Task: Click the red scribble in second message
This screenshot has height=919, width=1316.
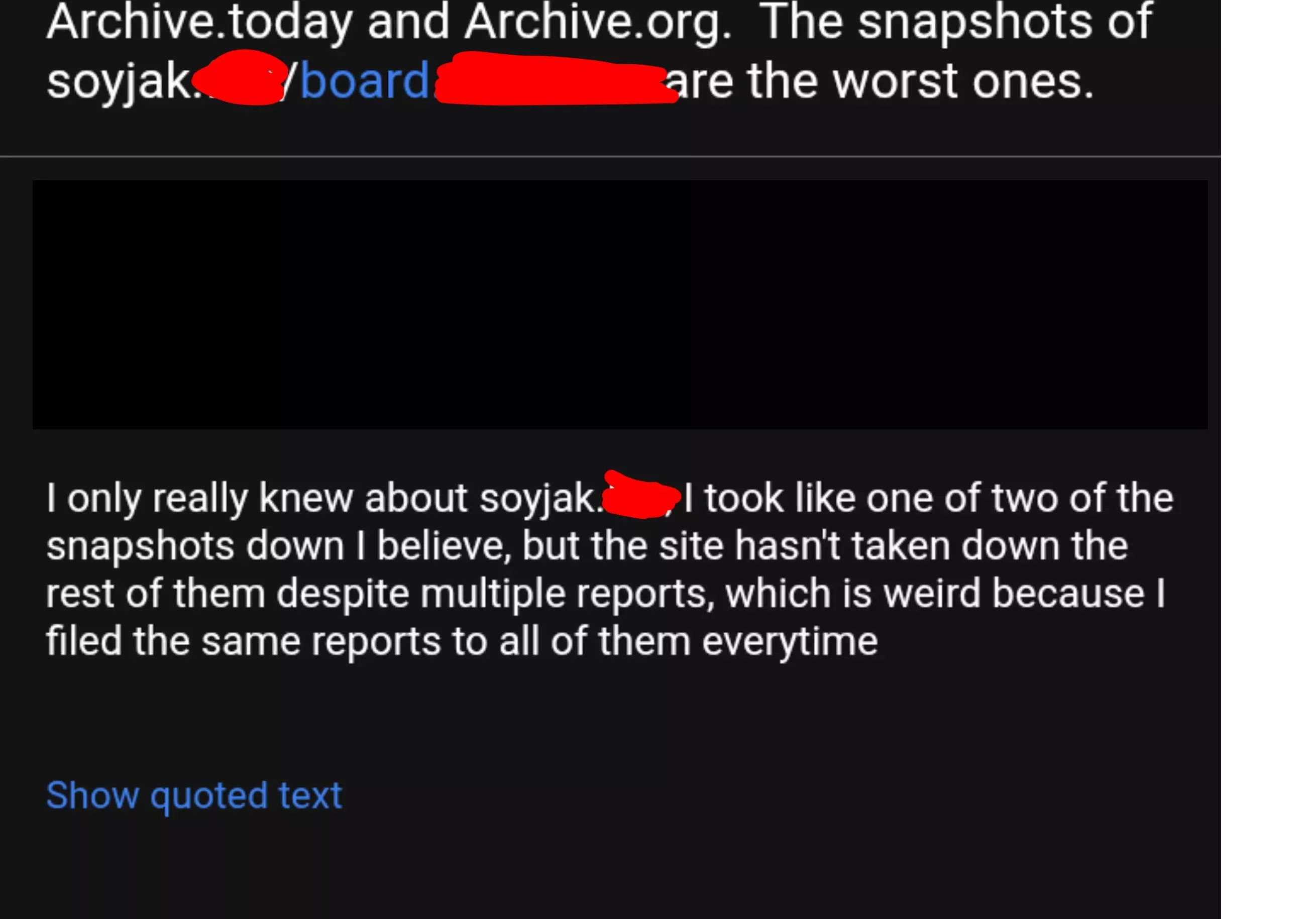Action: click(x=642, y=495)
